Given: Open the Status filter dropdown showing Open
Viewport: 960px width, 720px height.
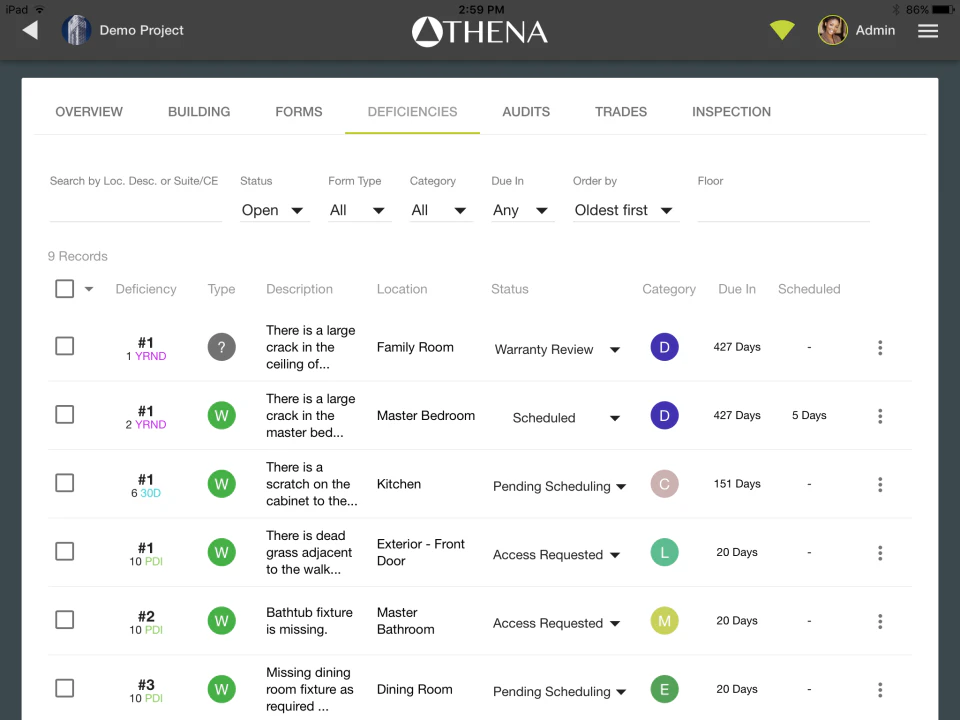Looking at the screenshot, I should pos(272,210).
